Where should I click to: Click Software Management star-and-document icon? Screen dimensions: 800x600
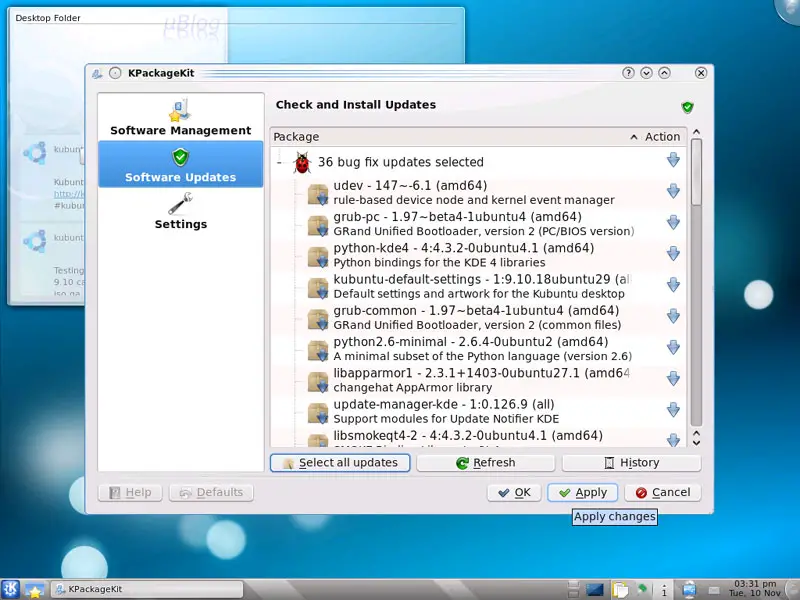coord(180,110)
